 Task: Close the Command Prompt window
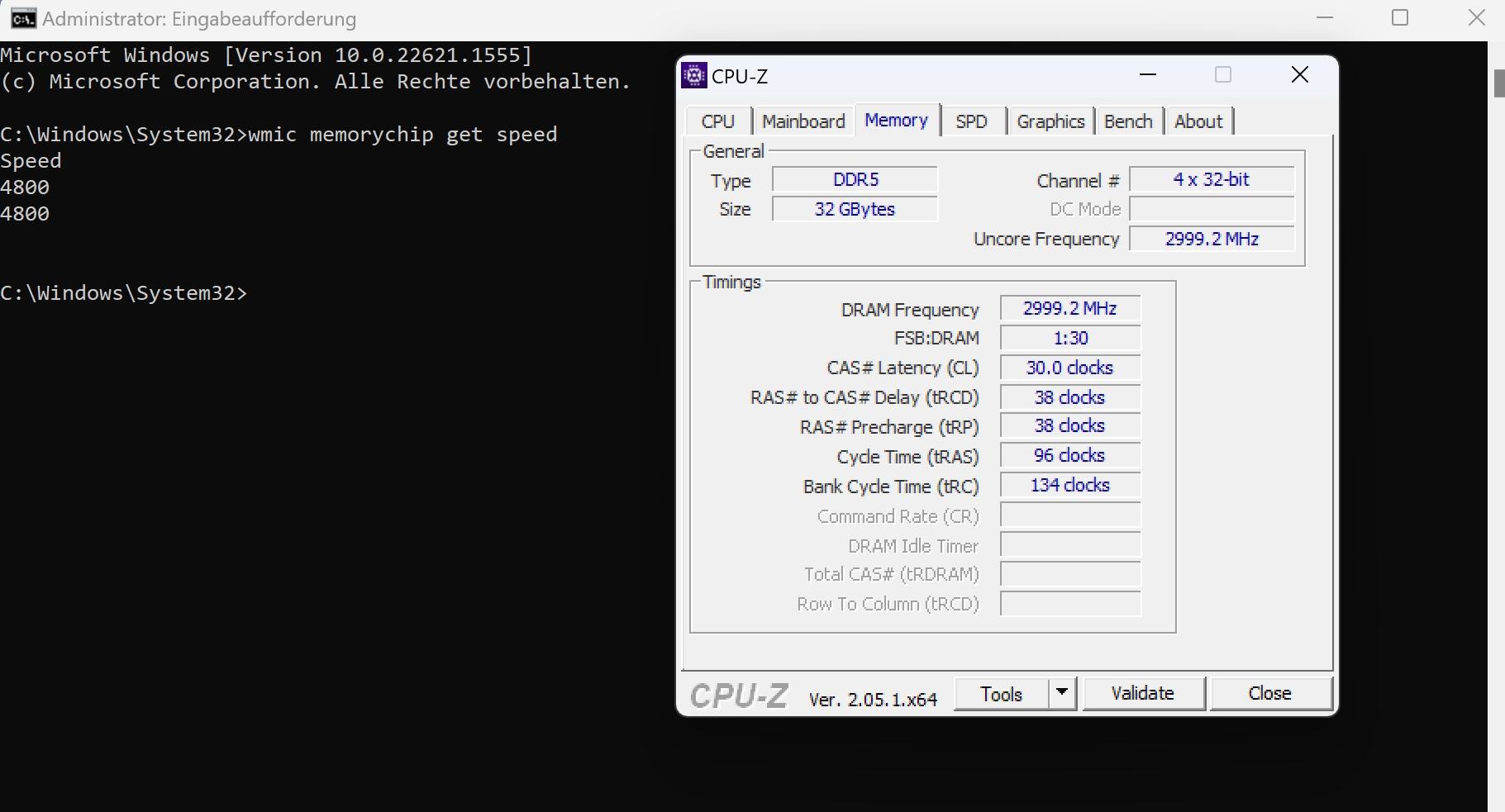(1477, 18)
